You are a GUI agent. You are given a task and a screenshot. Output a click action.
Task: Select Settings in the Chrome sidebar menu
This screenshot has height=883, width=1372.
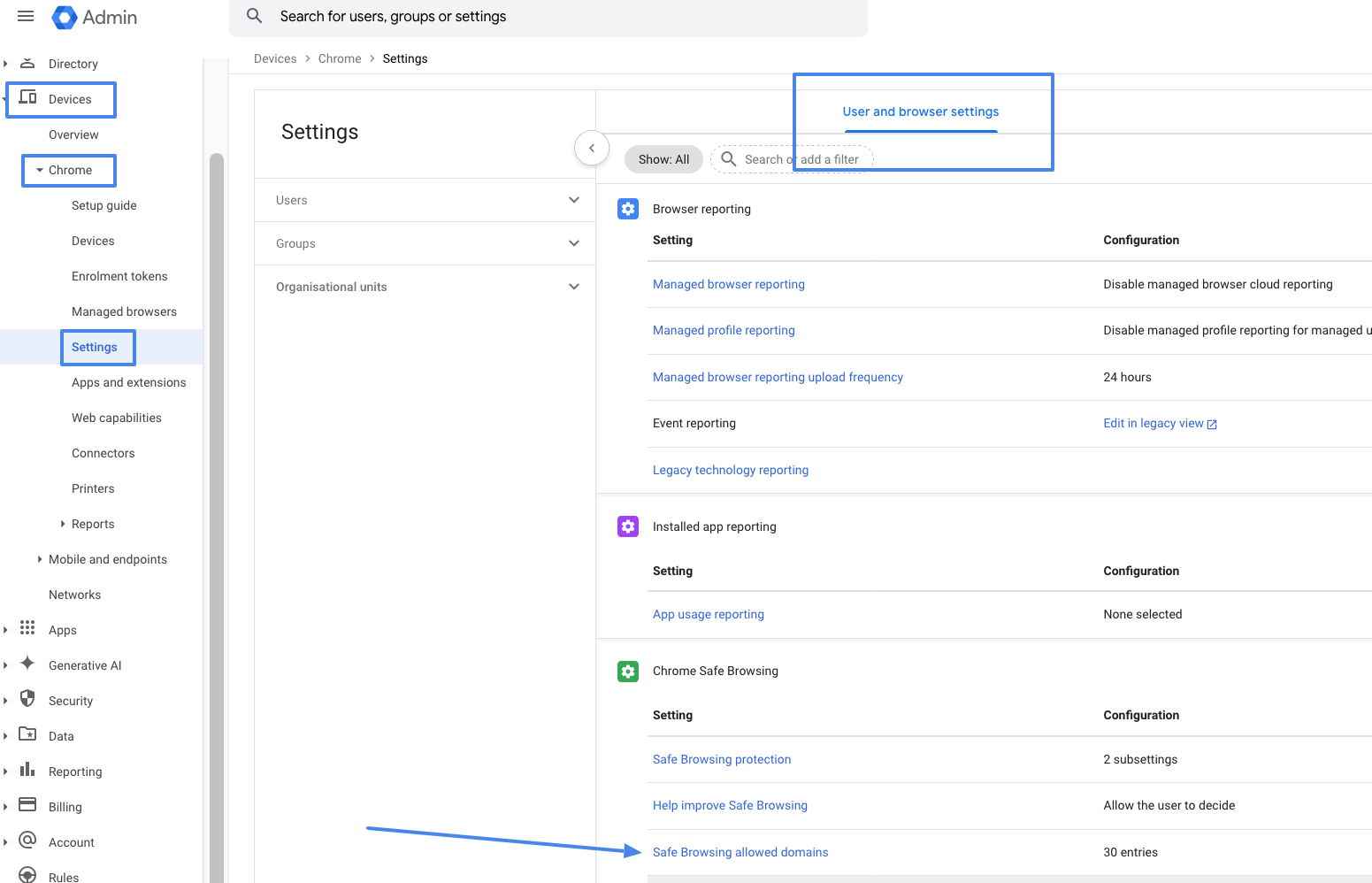pyautogui.click(x=95, y=347)
